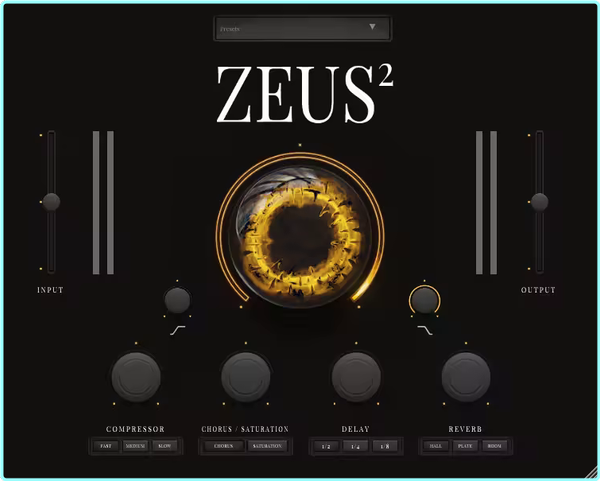Click the window resize grip corner
This screenshot has width=600, height=481.
591,473
